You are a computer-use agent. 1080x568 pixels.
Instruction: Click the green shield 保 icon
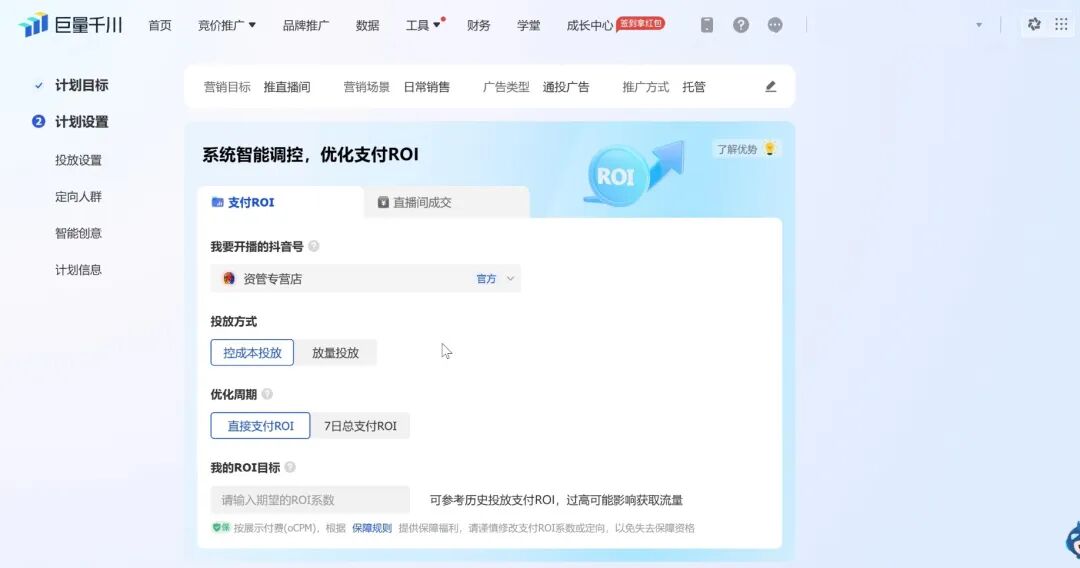(x=220, y=527)
